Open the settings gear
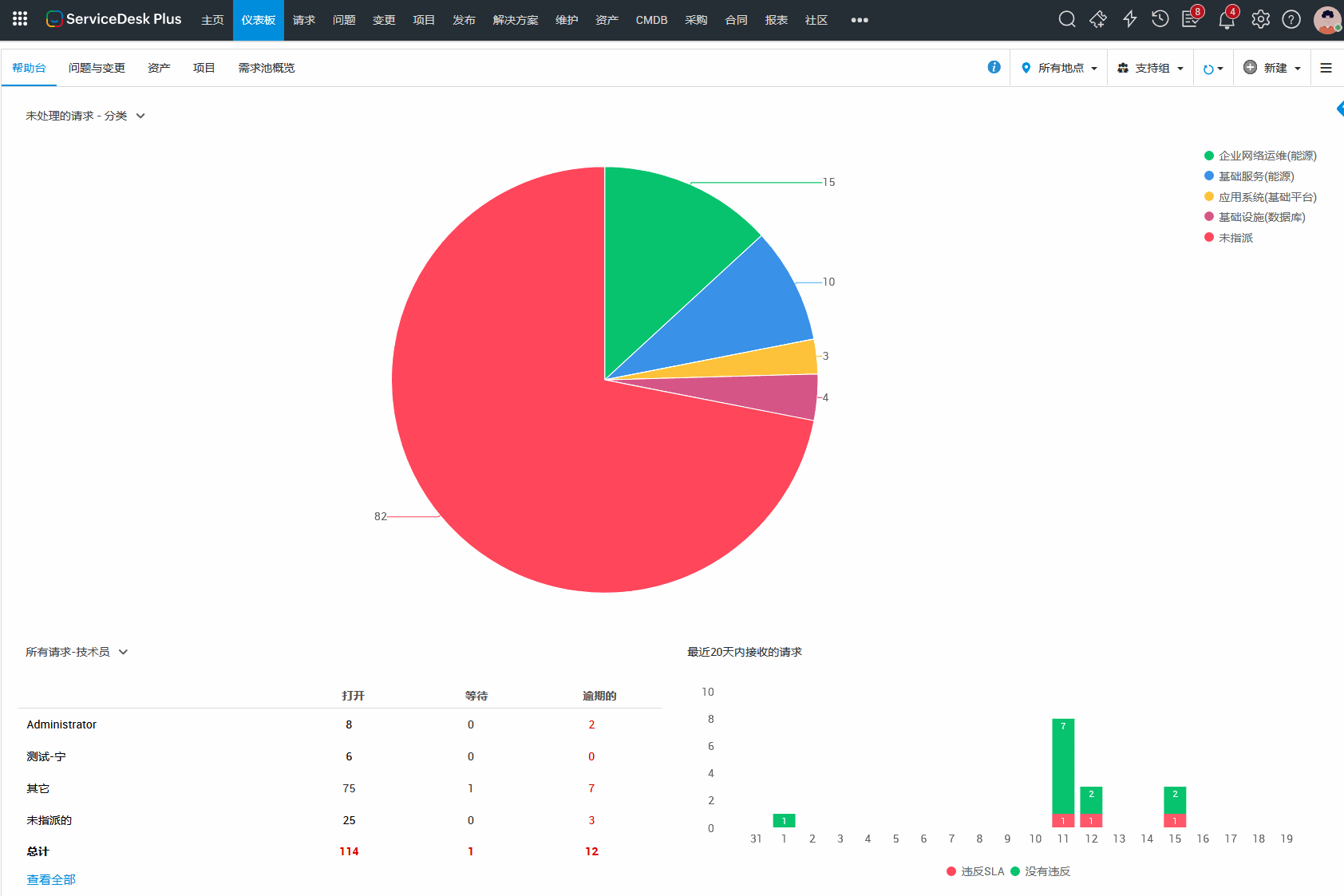1344x896 pixels. [x=1261, y=19]
